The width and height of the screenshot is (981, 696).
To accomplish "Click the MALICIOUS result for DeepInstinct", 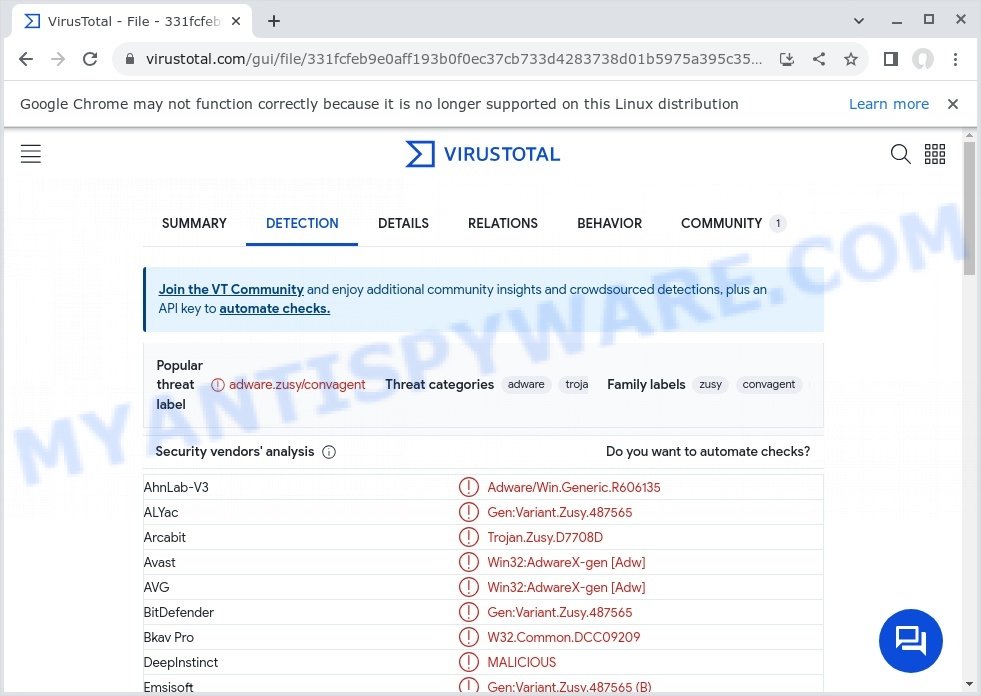I will pyautogui.click(x=522, y=662).
